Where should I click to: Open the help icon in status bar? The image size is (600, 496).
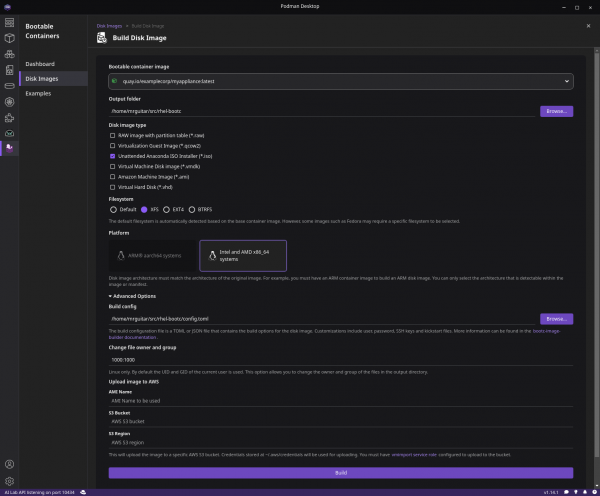594,492
